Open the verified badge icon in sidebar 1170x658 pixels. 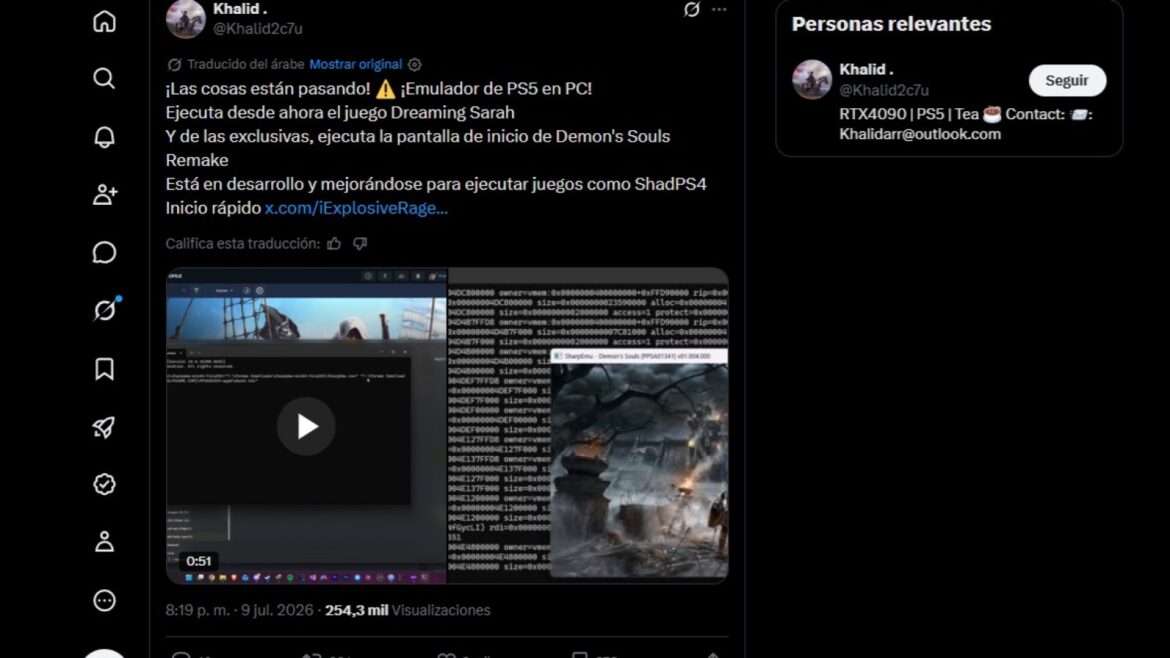click(x=104, y=484)
